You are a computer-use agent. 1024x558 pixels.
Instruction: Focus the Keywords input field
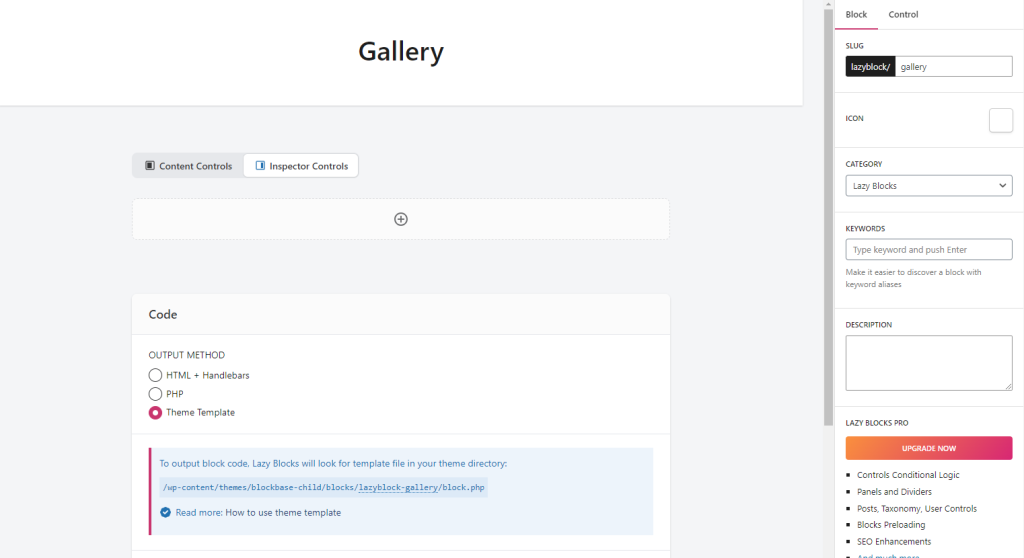(928, 249)
